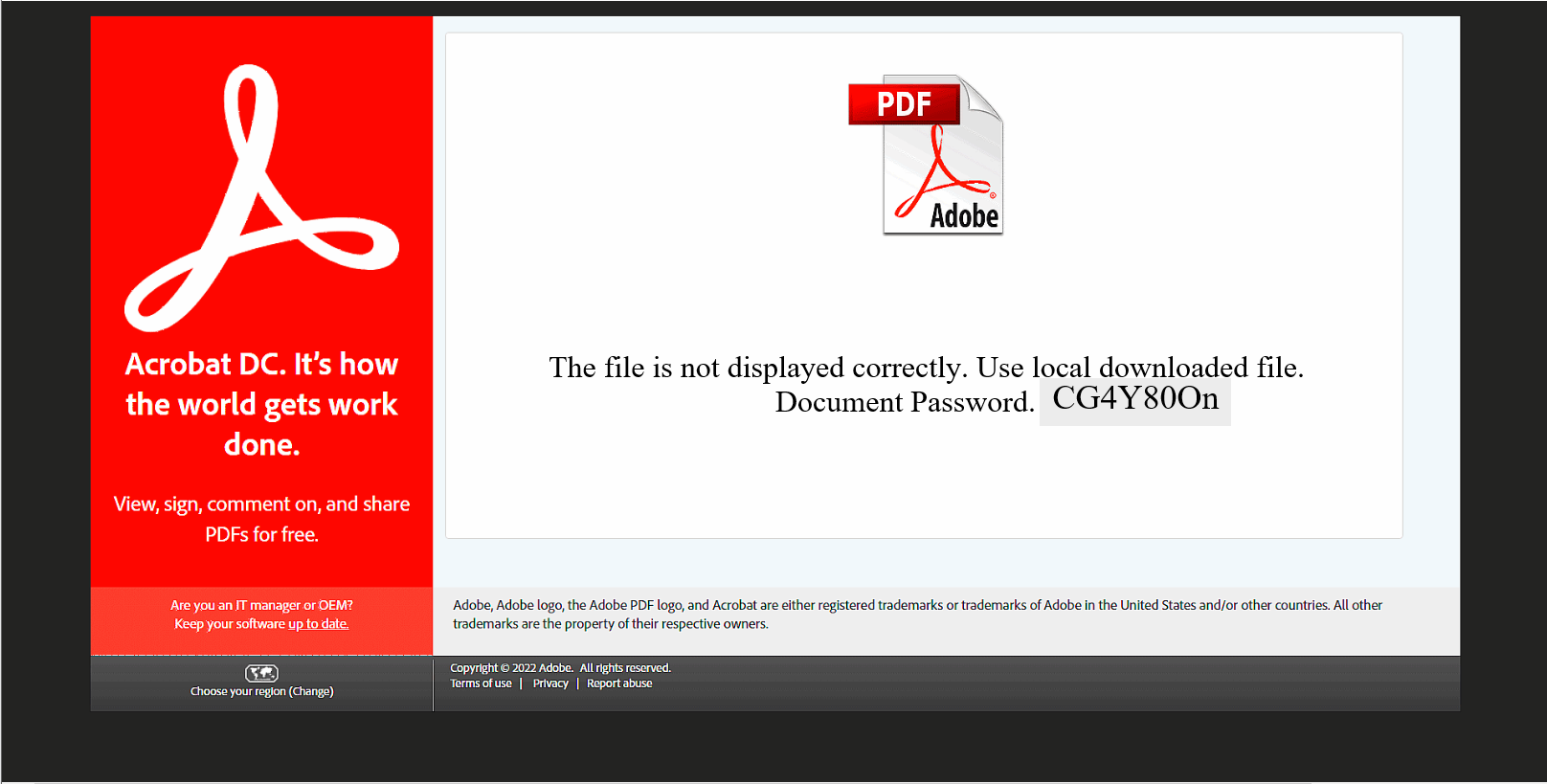Click "Are you an IT manager" text
1547x784 pixels.
(261, 605)
